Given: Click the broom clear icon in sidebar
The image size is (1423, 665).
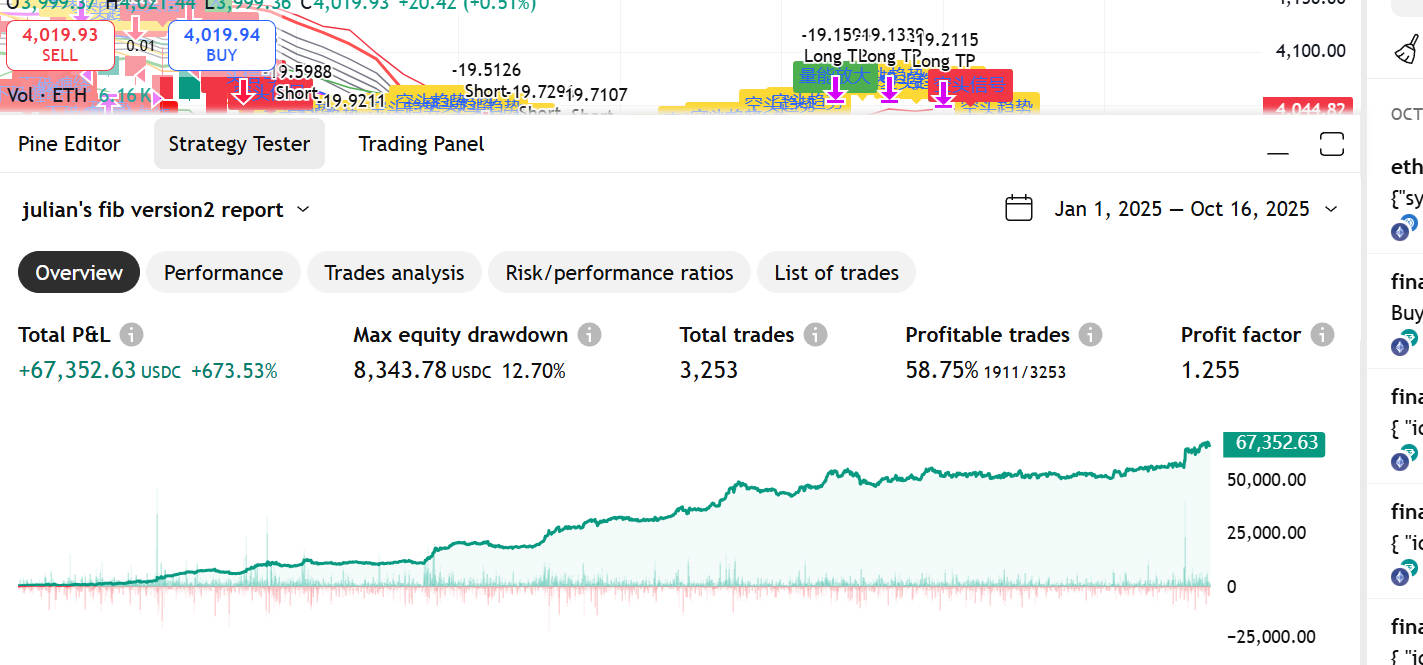Looking at the screenshot, I should 1407,49.
